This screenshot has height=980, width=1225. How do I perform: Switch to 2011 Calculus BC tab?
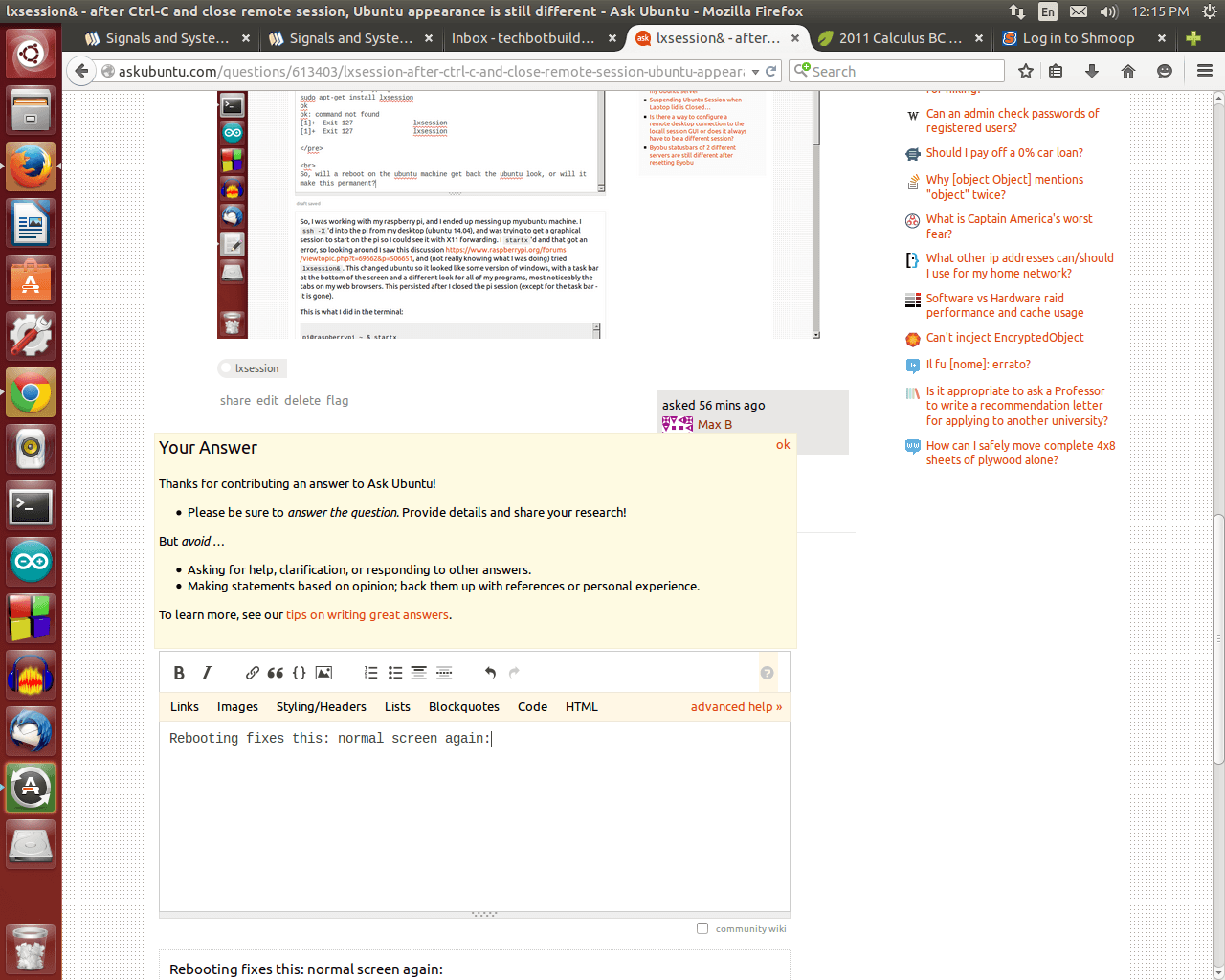(901, 38)
